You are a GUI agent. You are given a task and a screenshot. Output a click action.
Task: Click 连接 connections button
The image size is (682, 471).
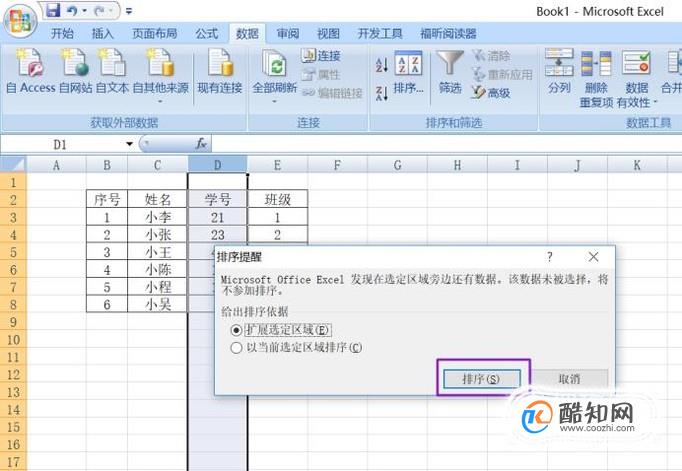(321, 56)
